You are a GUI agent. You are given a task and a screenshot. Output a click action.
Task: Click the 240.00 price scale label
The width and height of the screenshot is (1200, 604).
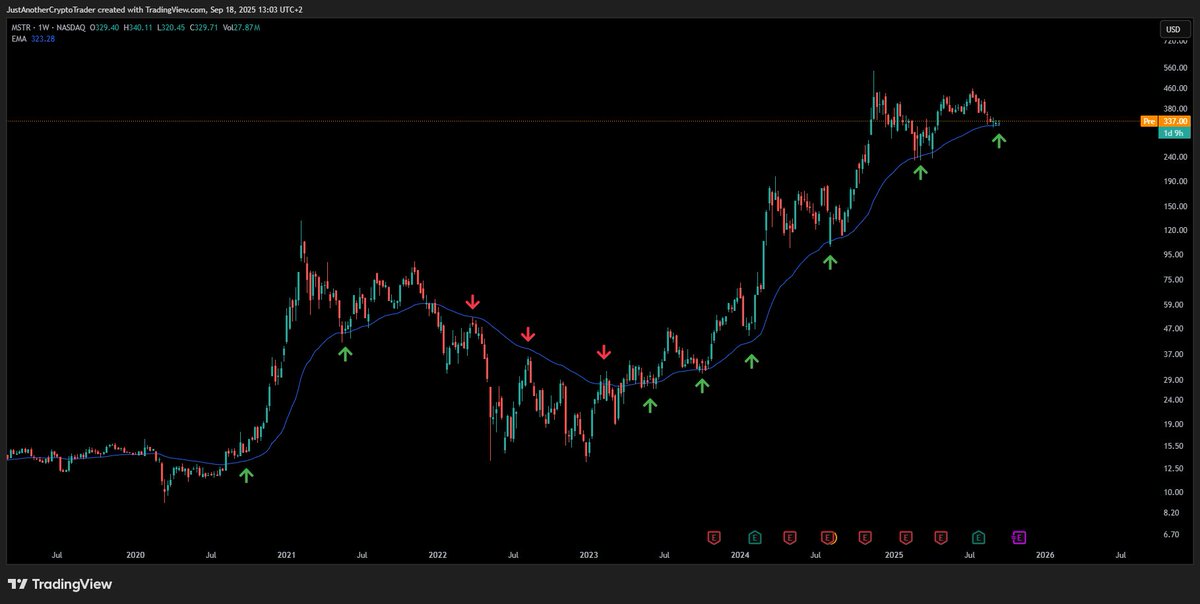pos(1174,157)
